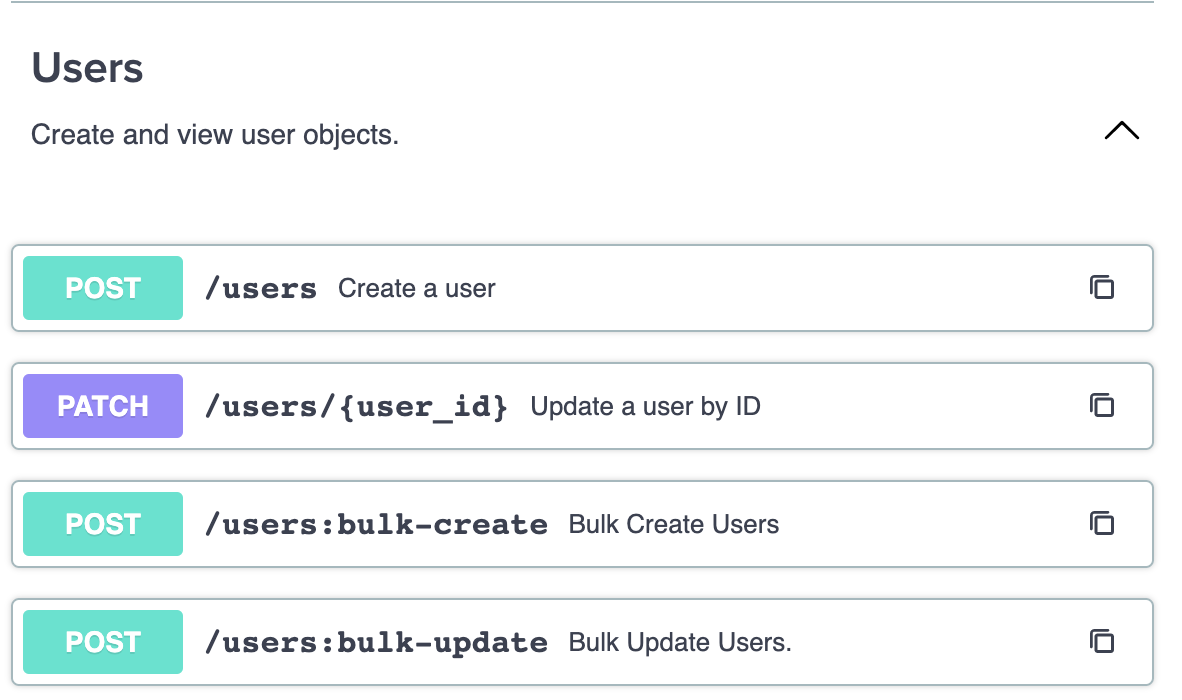Click the 'Bulk Update Users.' summary text
The width and height of the screenshot is (1182, 700).
coord(680,643)
